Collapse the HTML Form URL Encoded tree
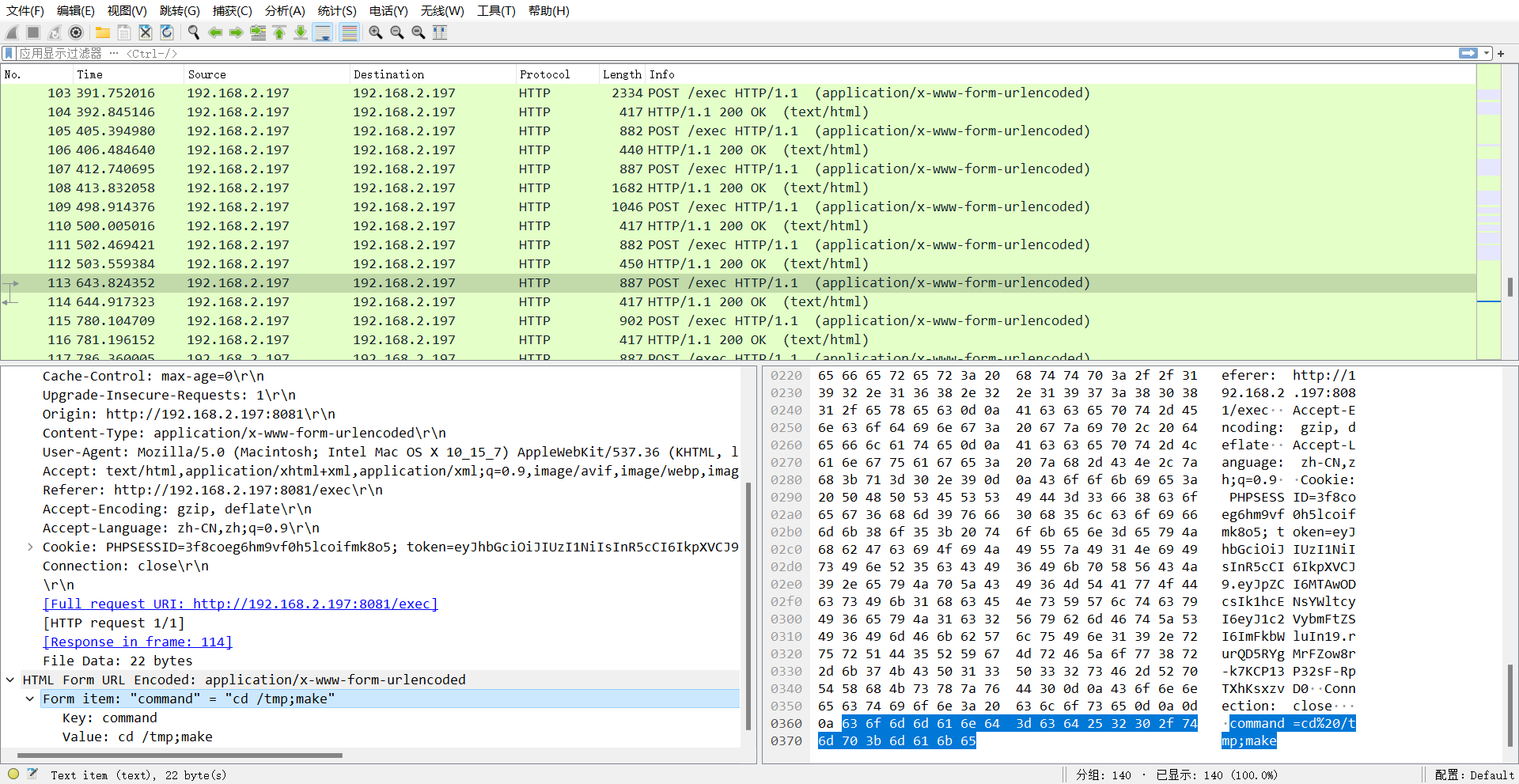This screenshot has width=1519, height=784. click(x=10, y=680)
